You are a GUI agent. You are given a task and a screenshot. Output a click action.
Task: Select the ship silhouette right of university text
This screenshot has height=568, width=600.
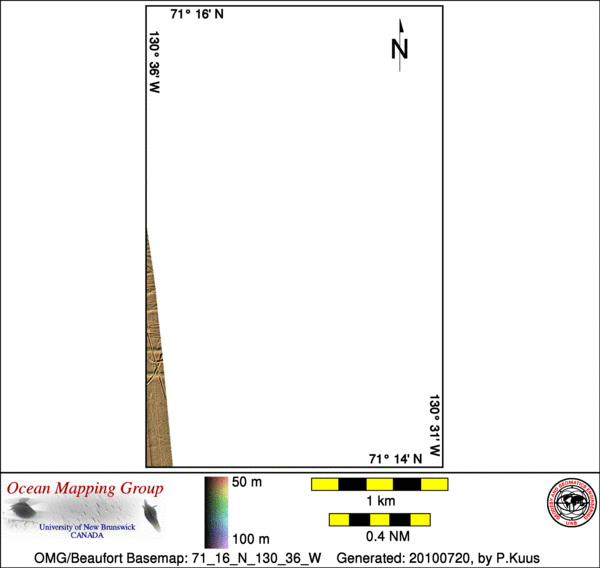point(151,514)
